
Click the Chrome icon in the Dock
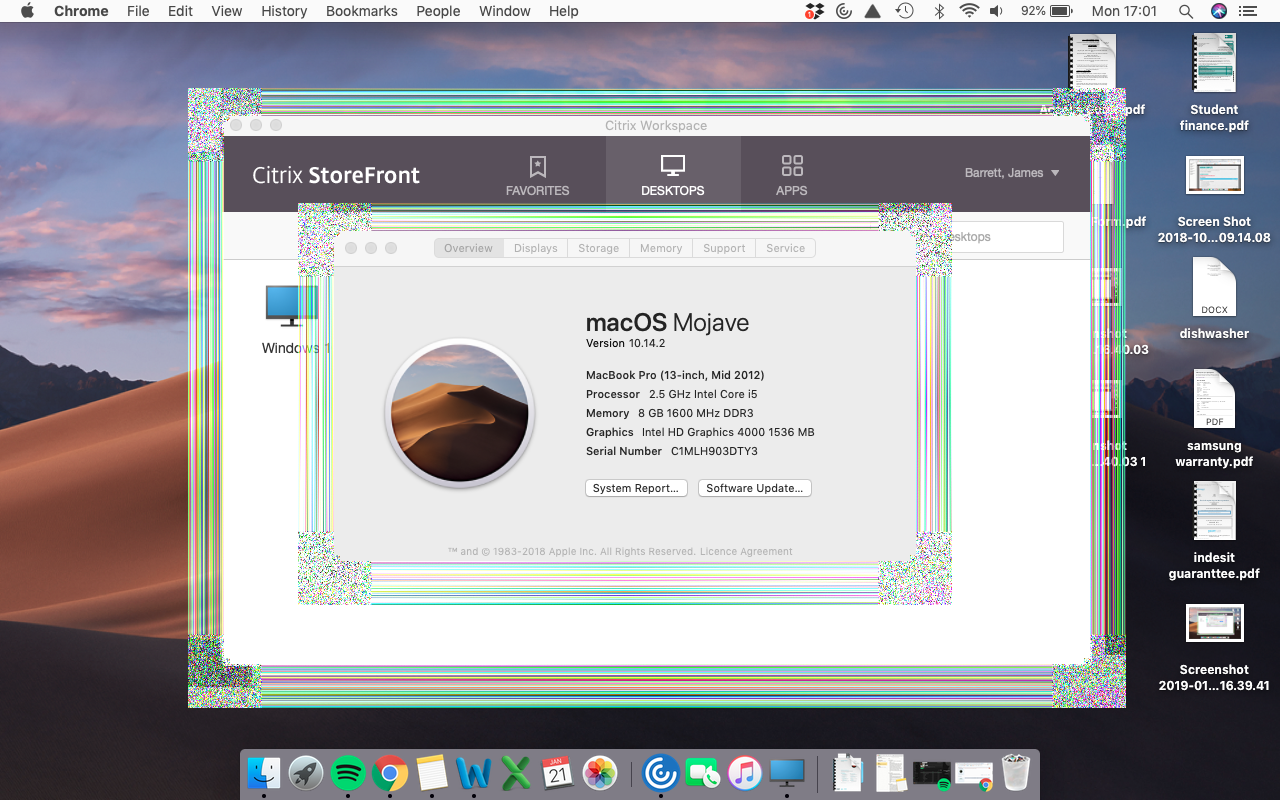(x=390, y=772)
